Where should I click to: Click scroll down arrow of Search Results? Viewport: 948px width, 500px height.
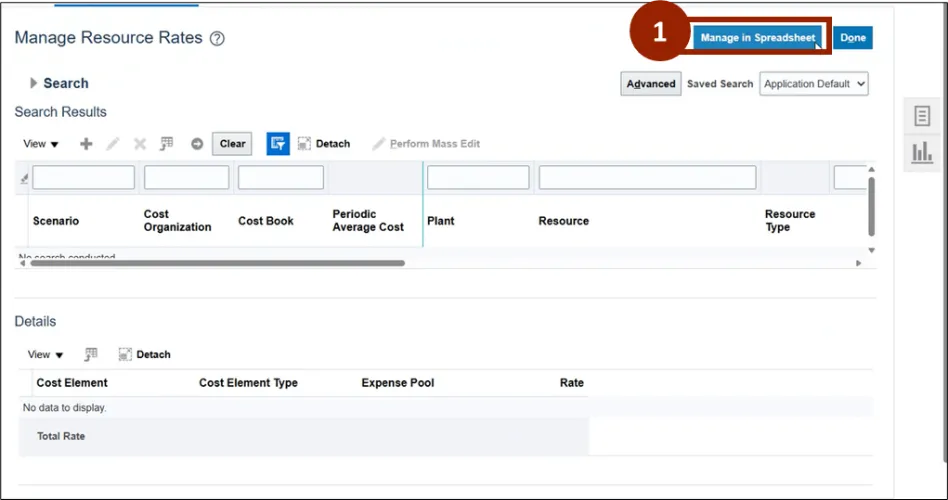click(x=871, y=250)
